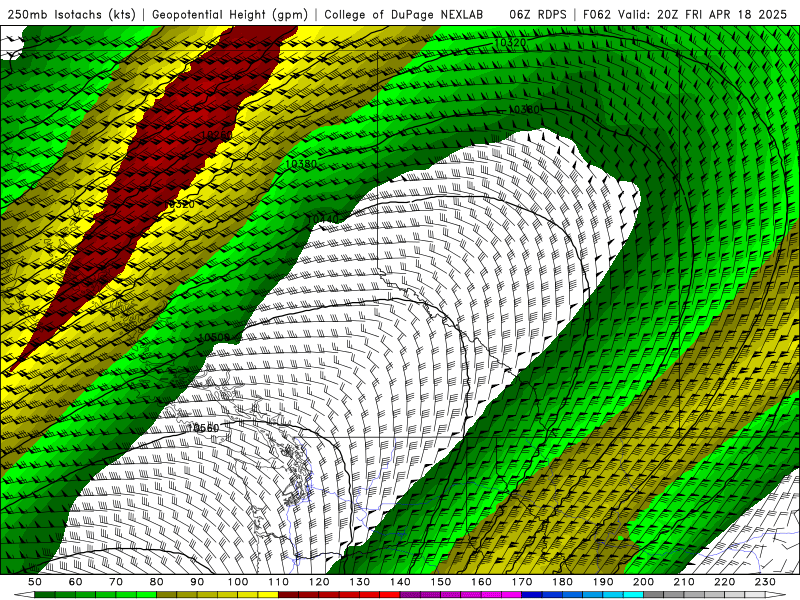The height and width of the screenshot is (600, 800).
Task: Click the 160 kt colorbar label
Action: tap(482, 582)
